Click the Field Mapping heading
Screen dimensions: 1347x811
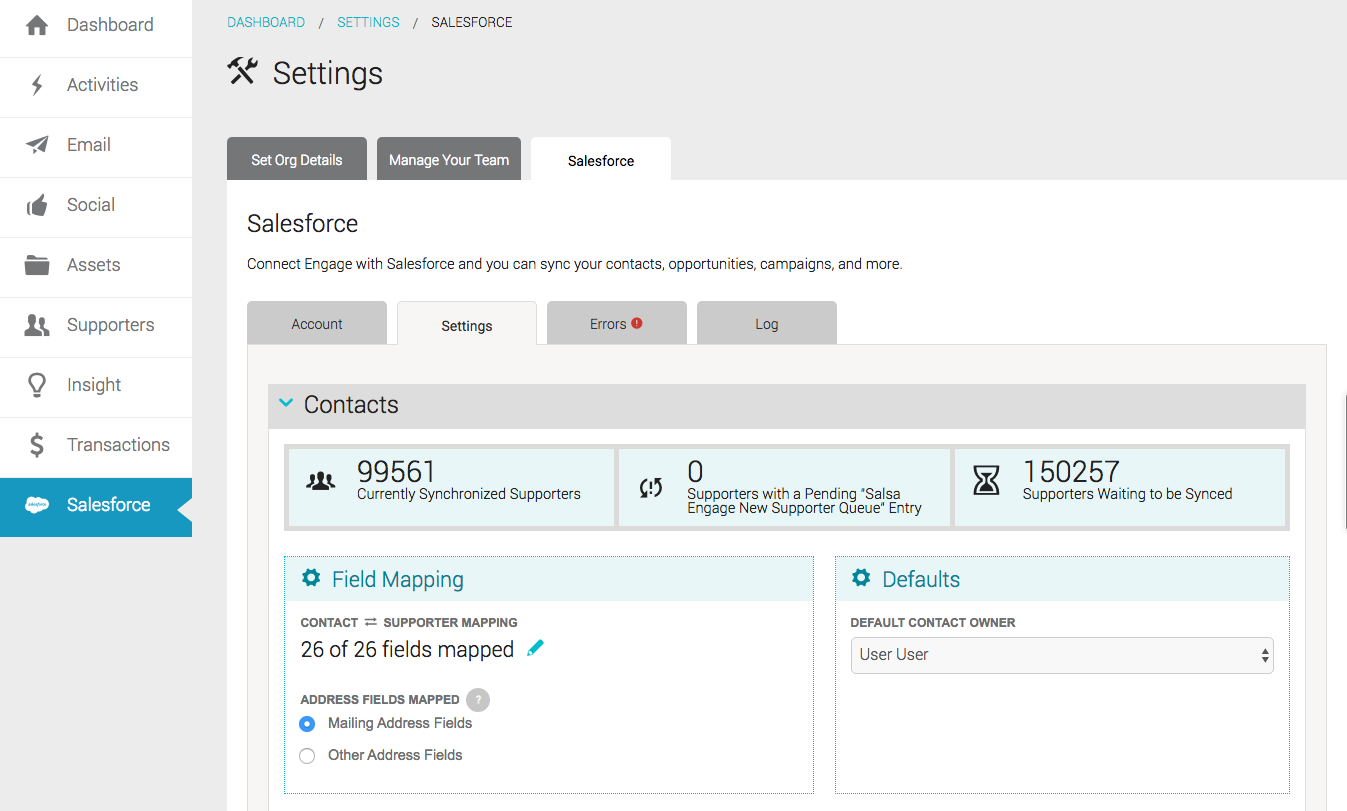pyautogui.click(x=398, y=579)
